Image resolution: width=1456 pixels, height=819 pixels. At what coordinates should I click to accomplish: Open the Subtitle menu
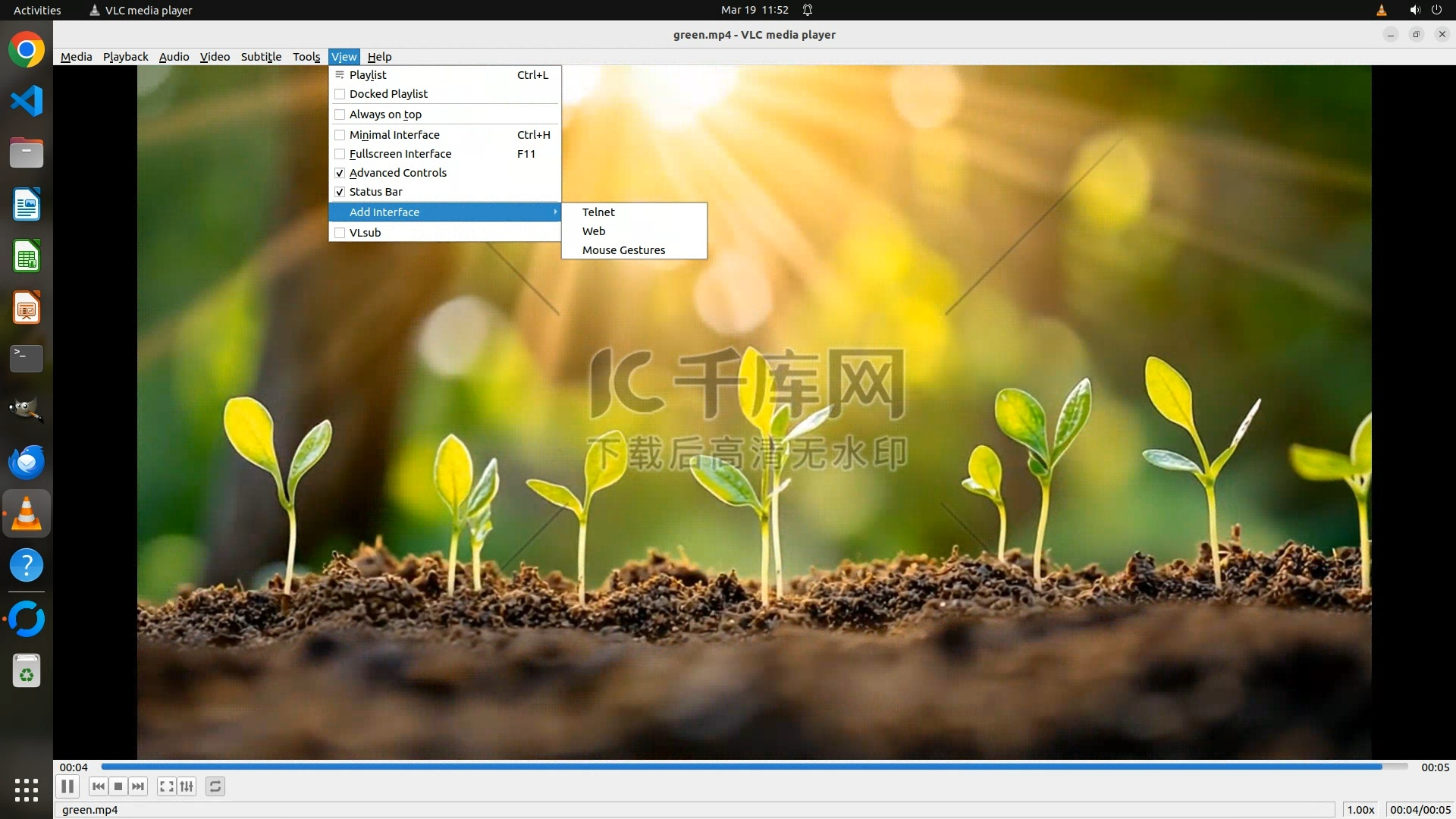(261, 57)
